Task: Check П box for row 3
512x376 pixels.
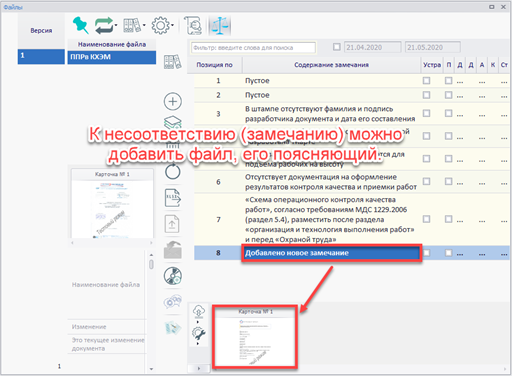Action: click(449, 113)
